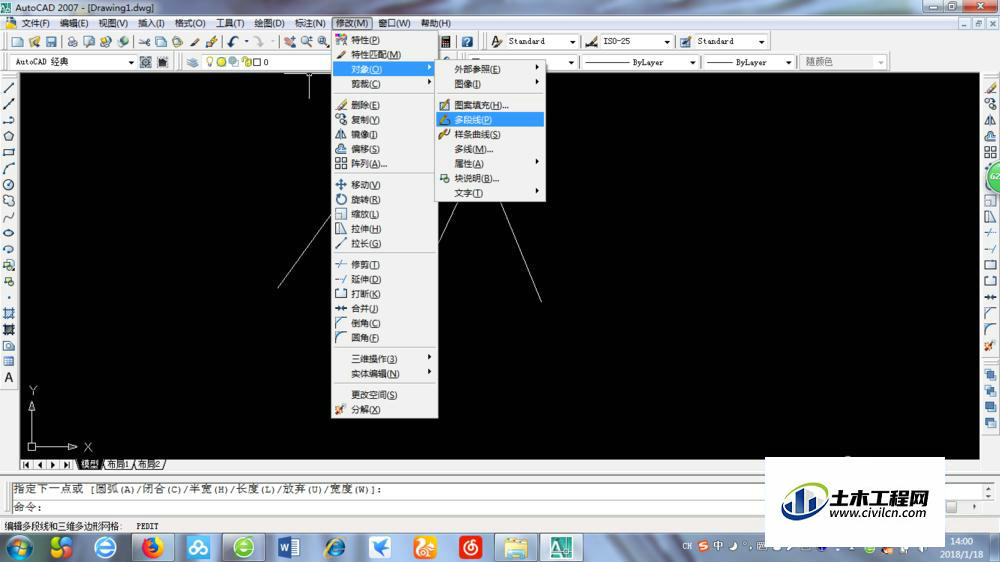
Task: Click the Cut scissors toolbar icon
Action: (x=144, y=41)
